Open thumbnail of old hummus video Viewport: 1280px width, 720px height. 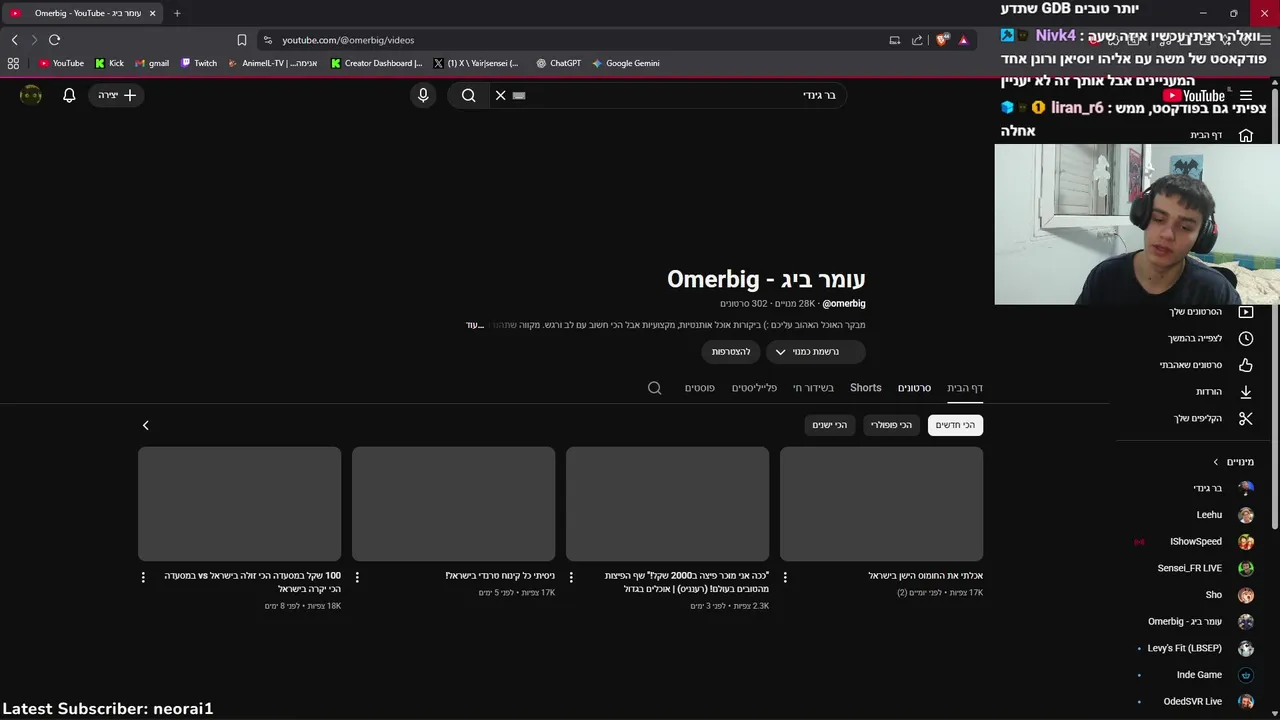[881, 504]
